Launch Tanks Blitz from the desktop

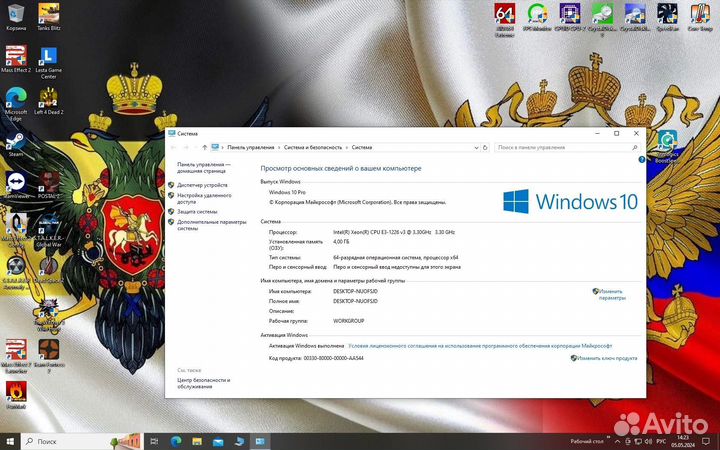coord(49,17)
